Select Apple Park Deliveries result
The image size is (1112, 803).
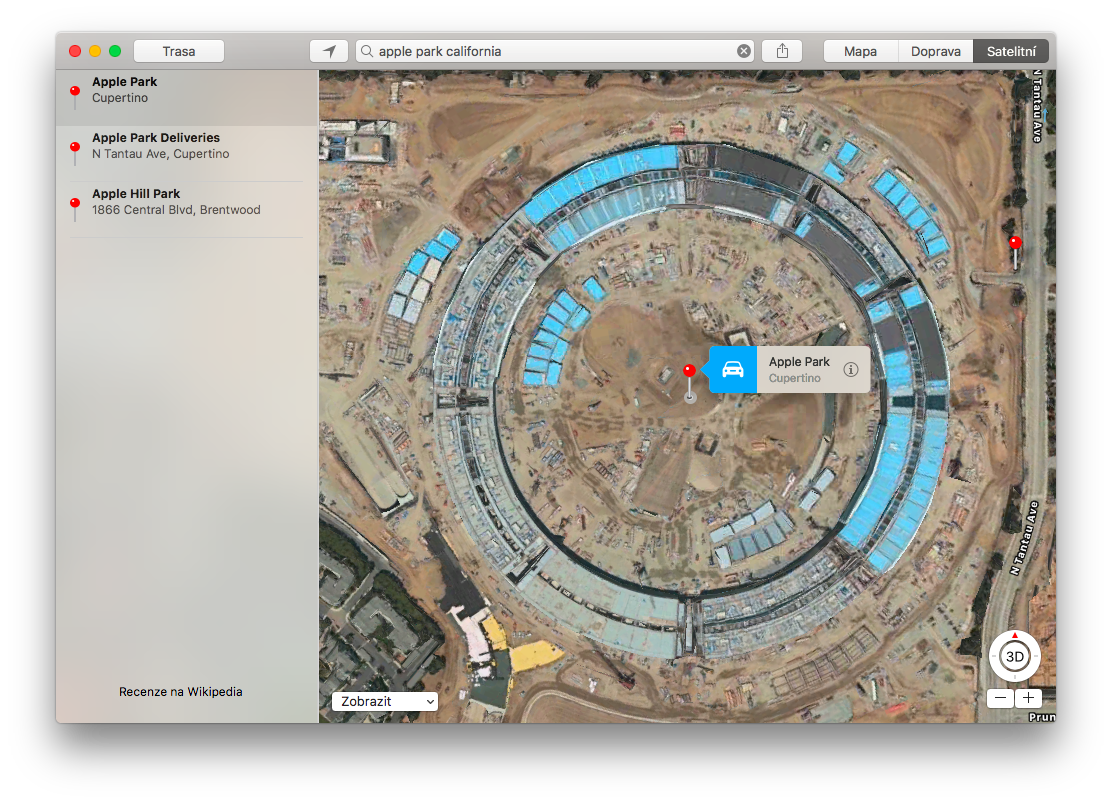[187, 154]
